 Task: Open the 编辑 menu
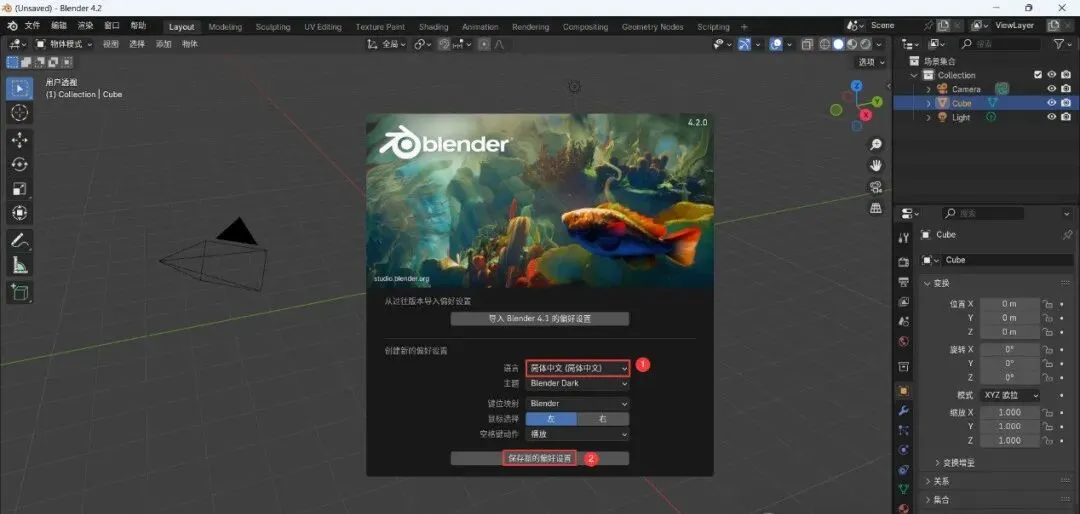tap(59, 26)
